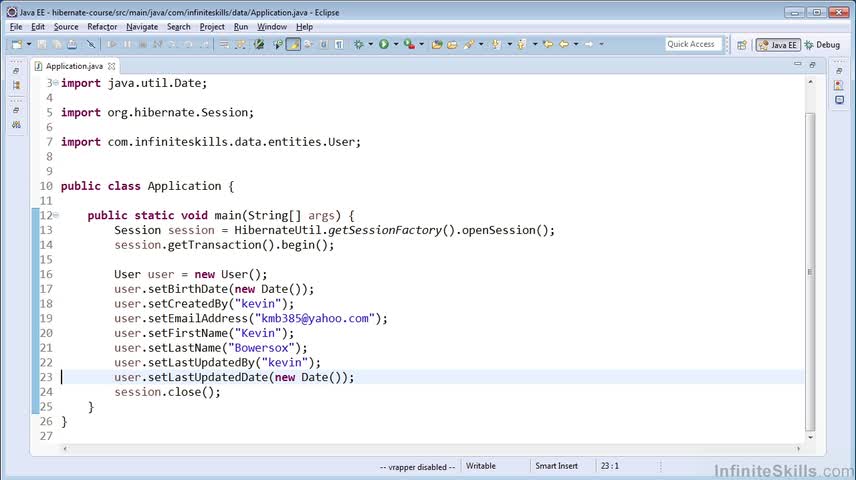Open the Debug configurations dropdown arrow
The height and width of the screenshot is (480, 856).
(371, 44)
